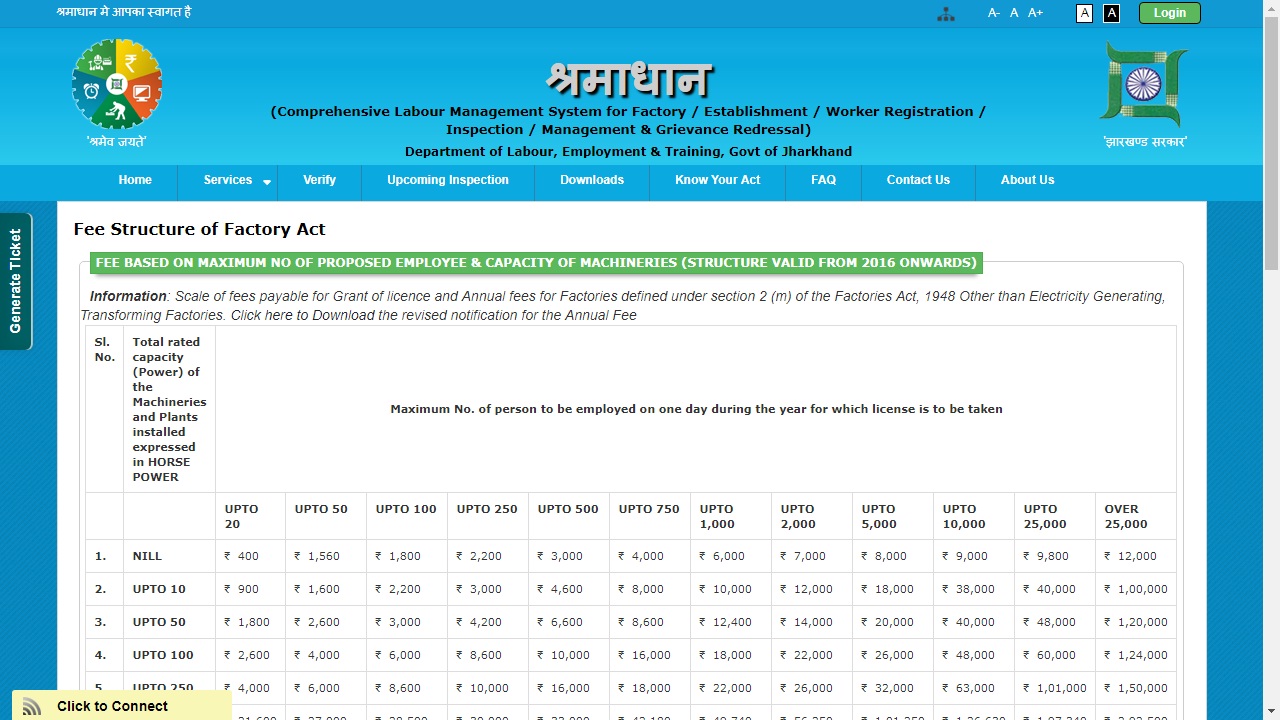Increase font size using the A+ icon
Image resolution: width=1280 pixels, height=720 pixels.
pos(1035,12)
